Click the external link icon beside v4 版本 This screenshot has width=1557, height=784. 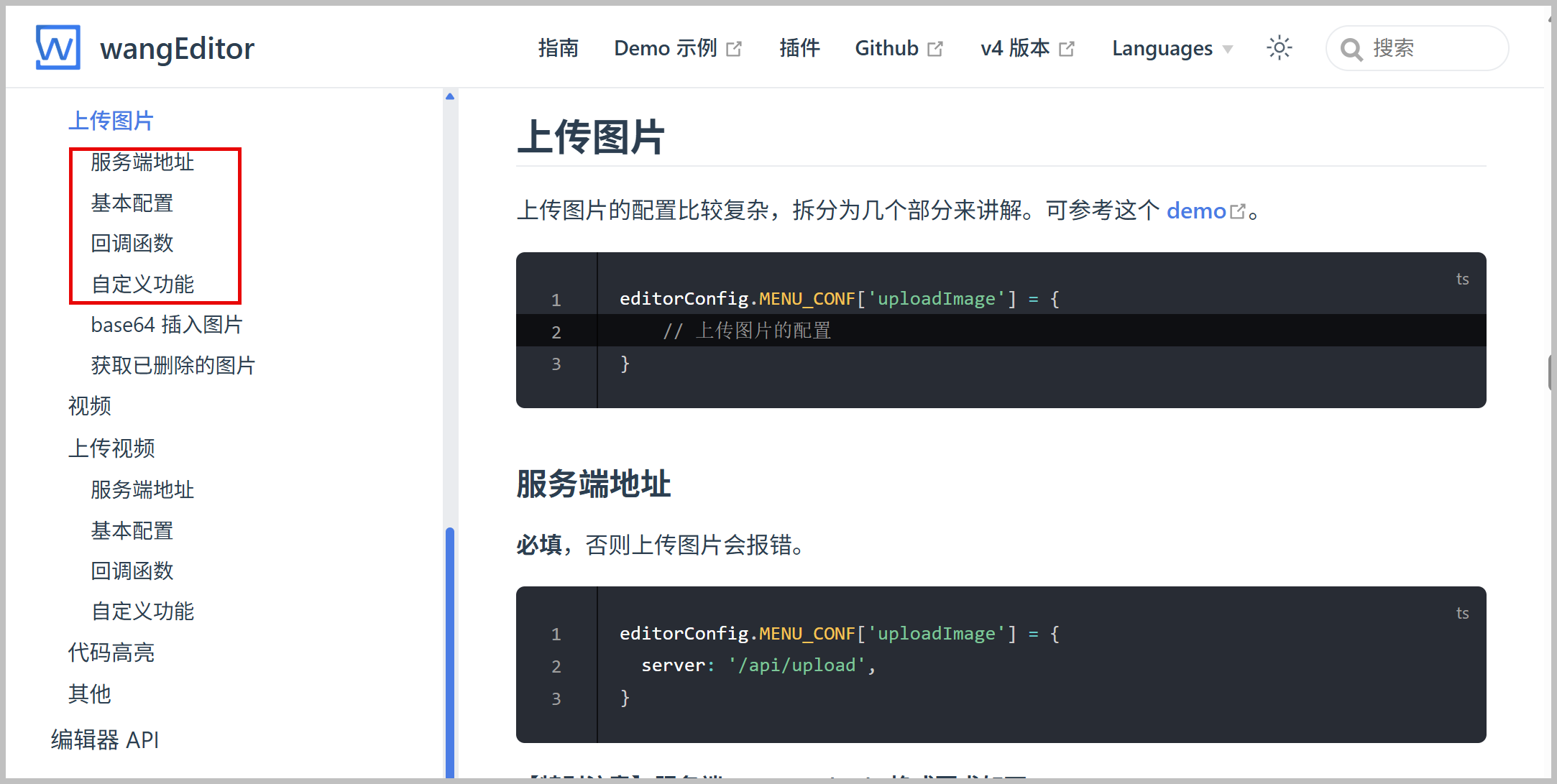pyautogui.click(x=1067, y=49)
